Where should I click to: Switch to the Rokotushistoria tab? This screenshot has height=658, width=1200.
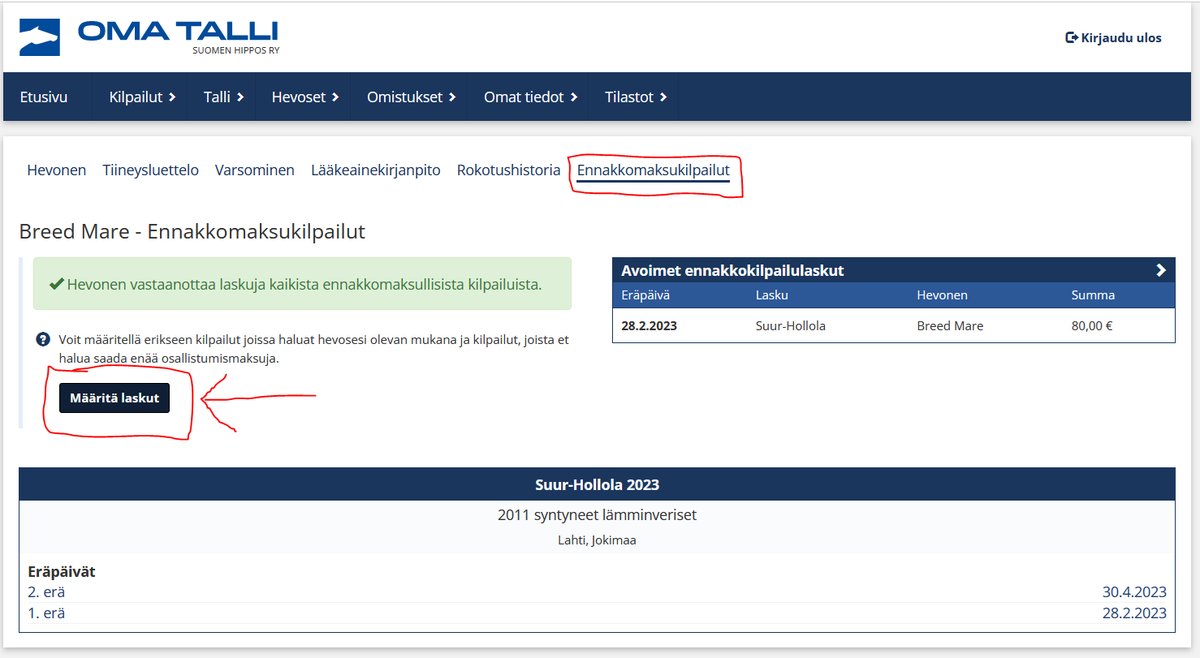pyautogui.click(x=508, y=170)
